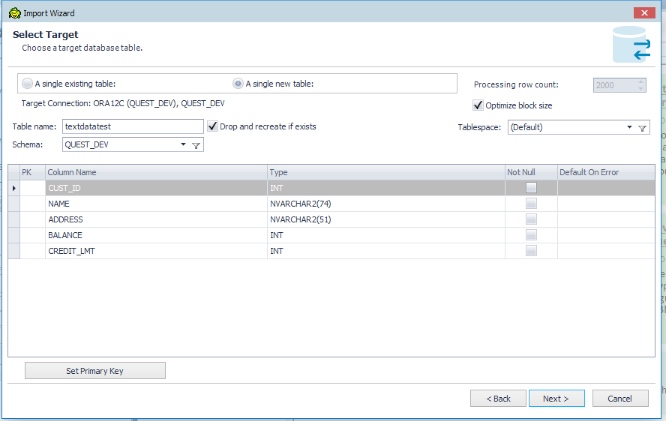This screenshot has width=666, height=421.
Task: Go to the Next wizard step
Action: click(556, 398)
